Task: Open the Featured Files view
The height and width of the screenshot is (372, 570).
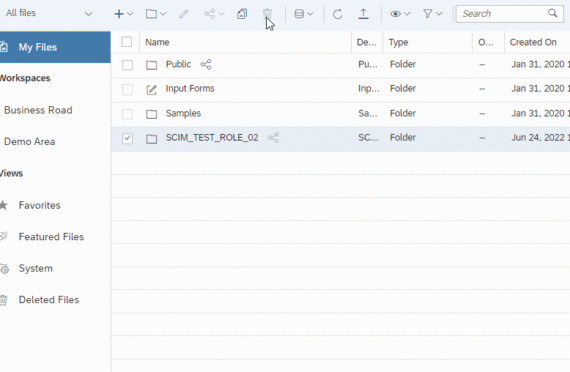Action: pos(51,237)
